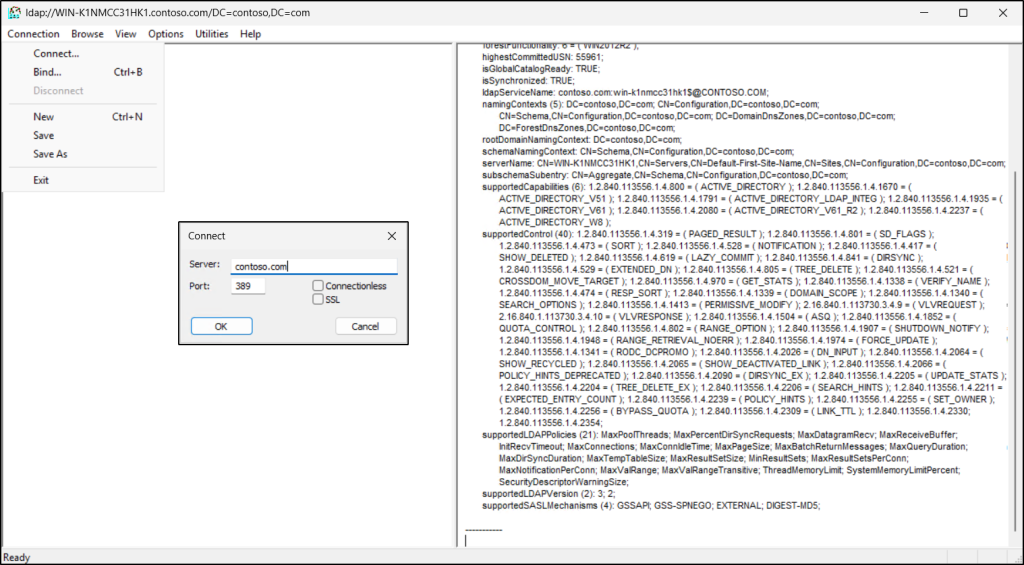Open the Browse menu

[87, 34]
